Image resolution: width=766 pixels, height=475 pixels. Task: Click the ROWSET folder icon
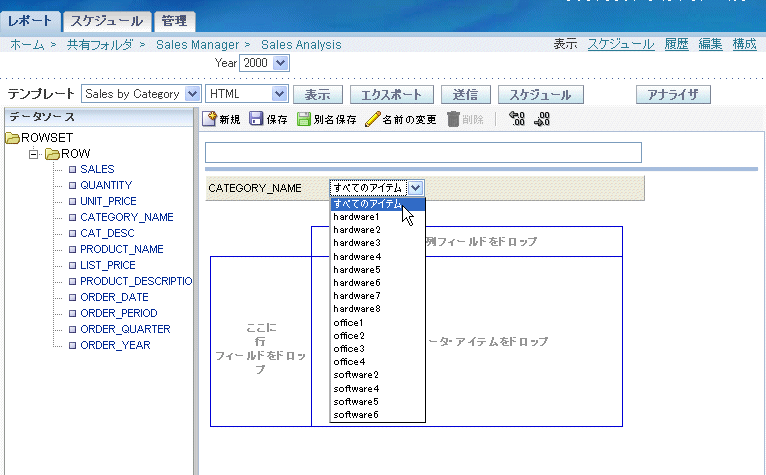click(x=12, y=138)
